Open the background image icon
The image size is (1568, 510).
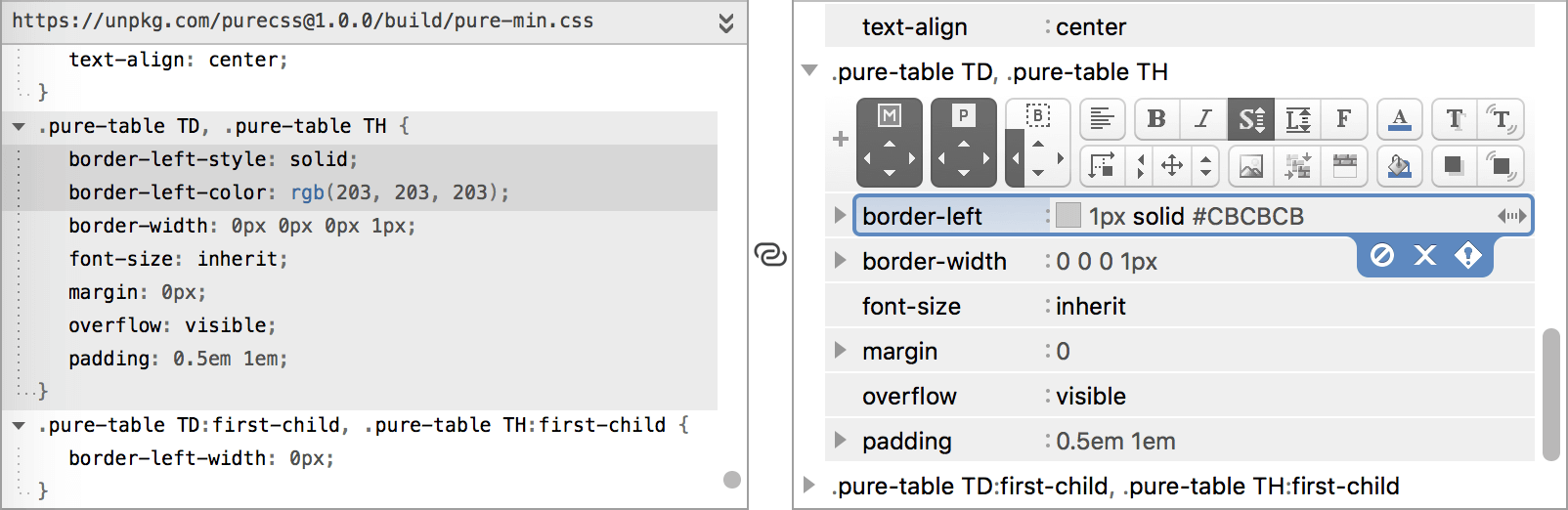point(1250,166)
